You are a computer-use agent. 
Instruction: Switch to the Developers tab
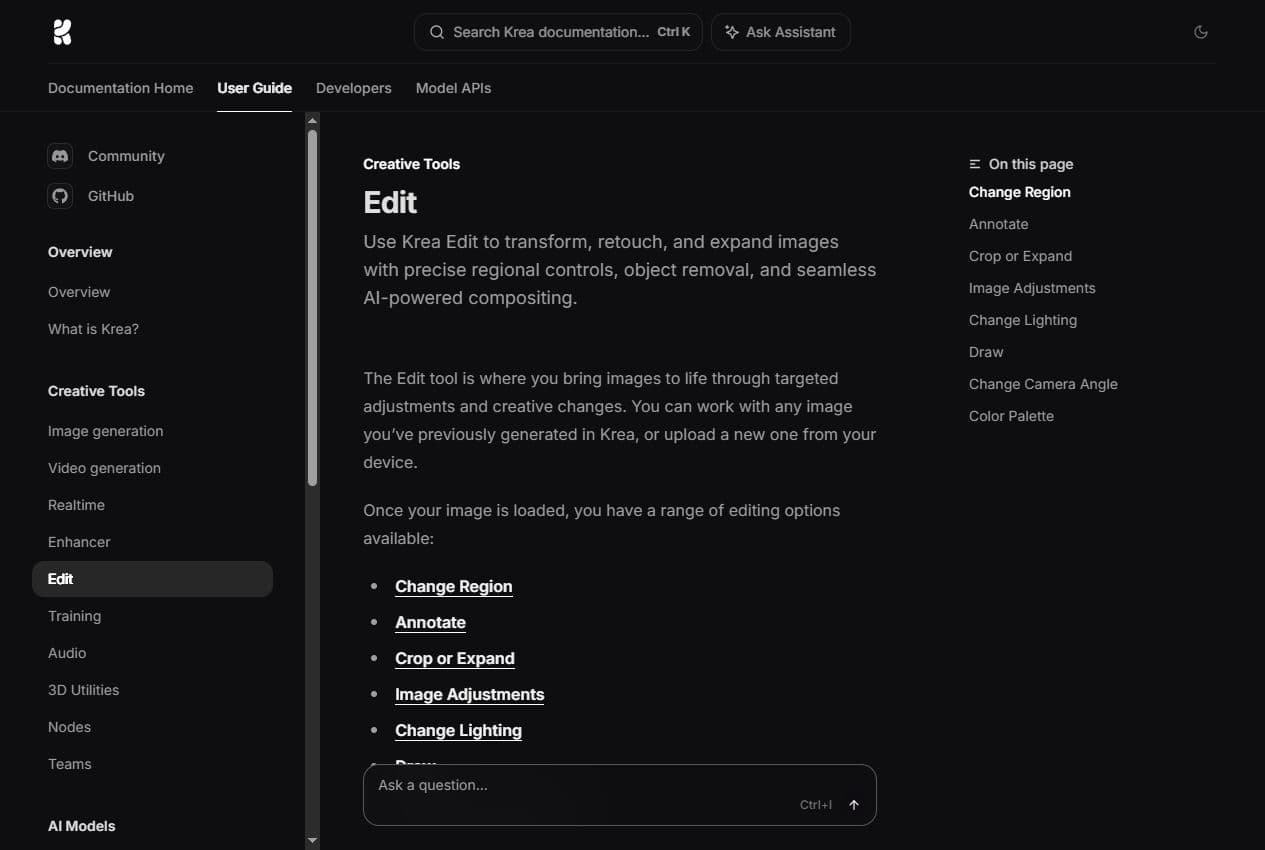tap(354, 88)
